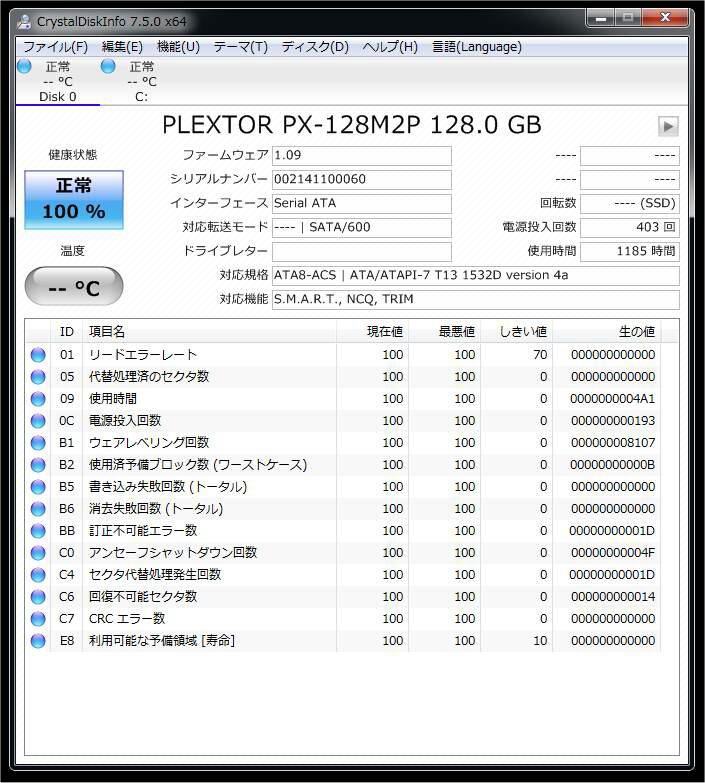Open the 機能(U) menu
The image size is (705, 783).
click(178, 47)
